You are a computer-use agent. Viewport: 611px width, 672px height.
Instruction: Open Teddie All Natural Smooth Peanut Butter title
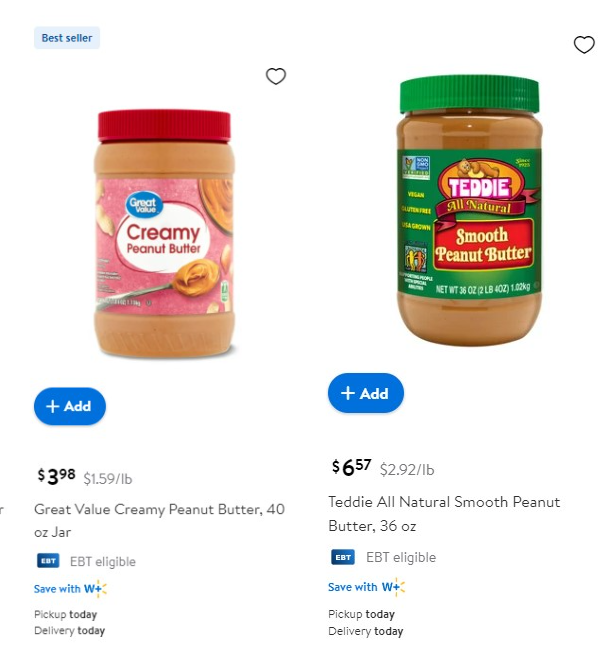coord(444,514)
